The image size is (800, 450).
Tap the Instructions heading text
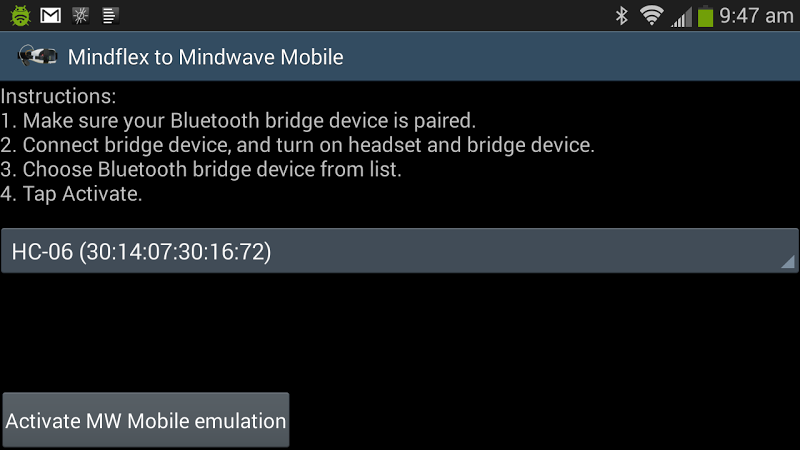(x=58, y=96)
